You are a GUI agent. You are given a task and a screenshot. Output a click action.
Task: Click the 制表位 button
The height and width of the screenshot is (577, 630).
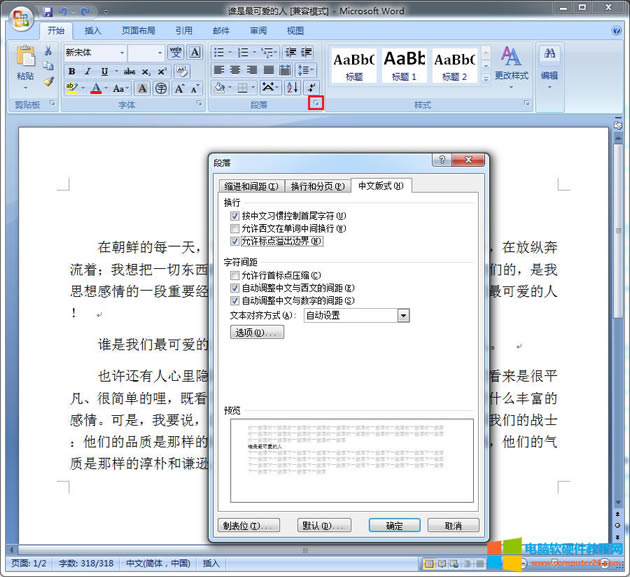[x=247, y=525]
